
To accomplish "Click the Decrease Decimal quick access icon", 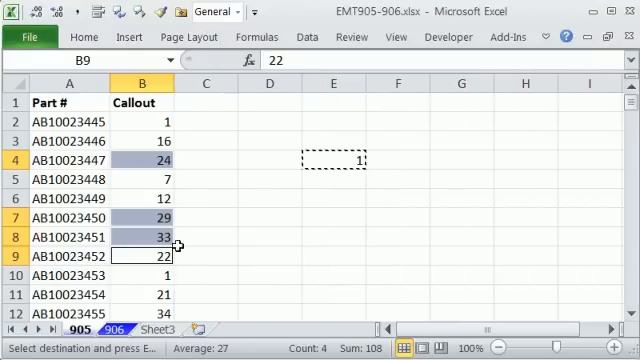I will pyautogui.click(x=57, y=12).
